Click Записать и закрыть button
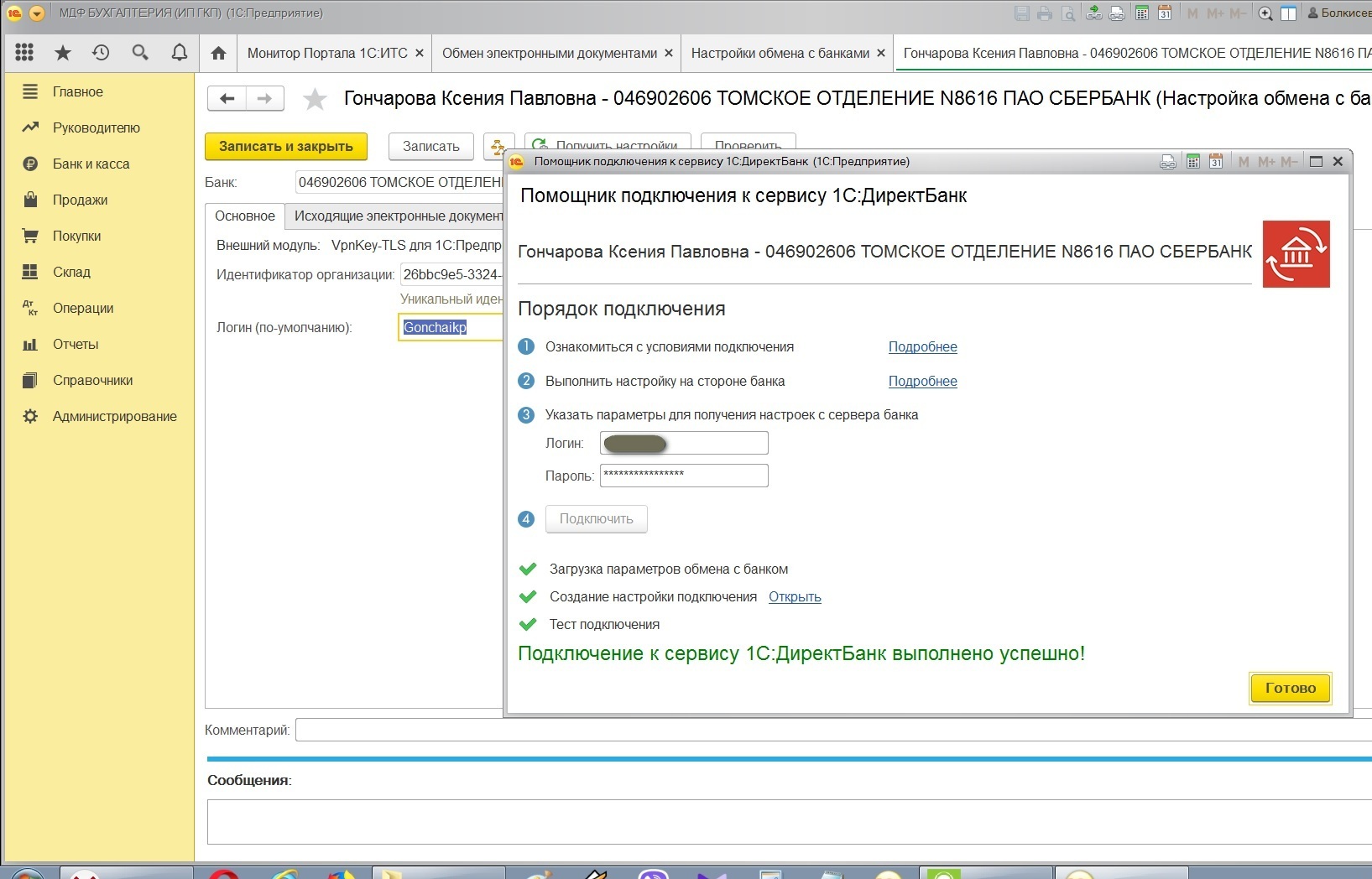1372x879 pixels. (x=285, y=146)
